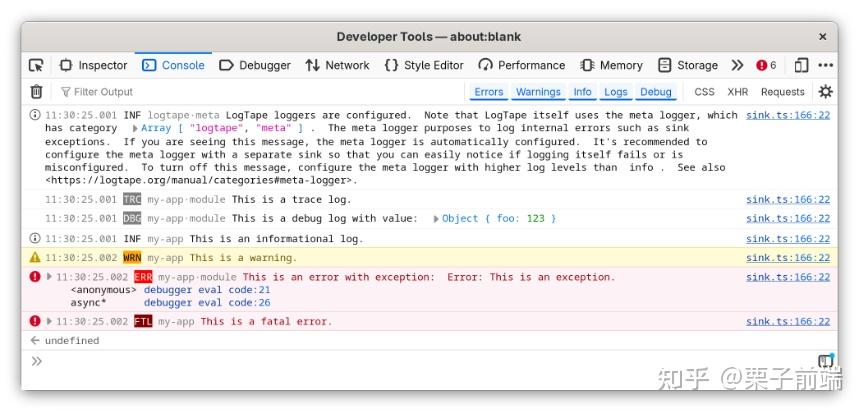Toggle the Errors filter
The height and width of the screenshot is (413, 865).
click(489, 92)
